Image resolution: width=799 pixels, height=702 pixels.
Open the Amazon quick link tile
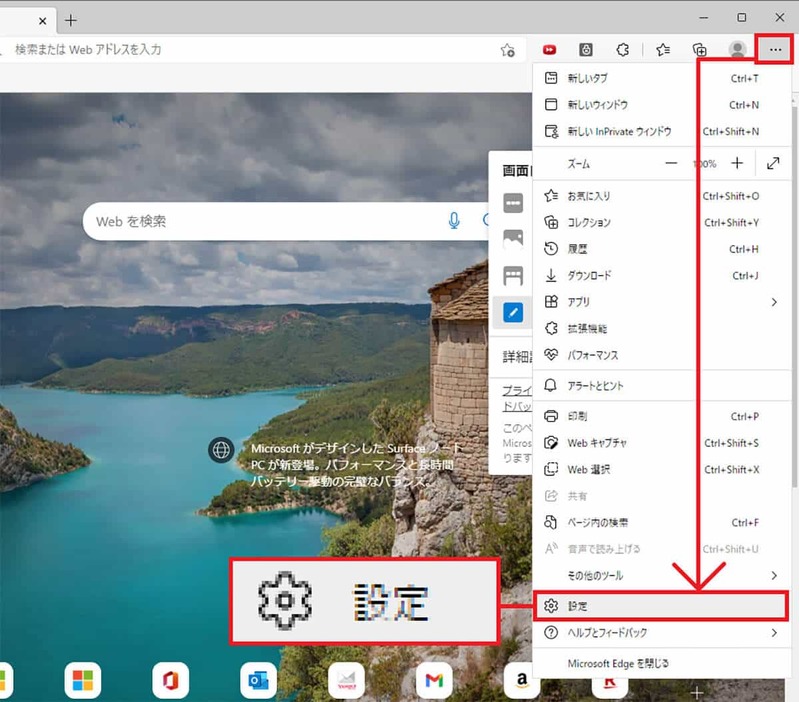521,680
